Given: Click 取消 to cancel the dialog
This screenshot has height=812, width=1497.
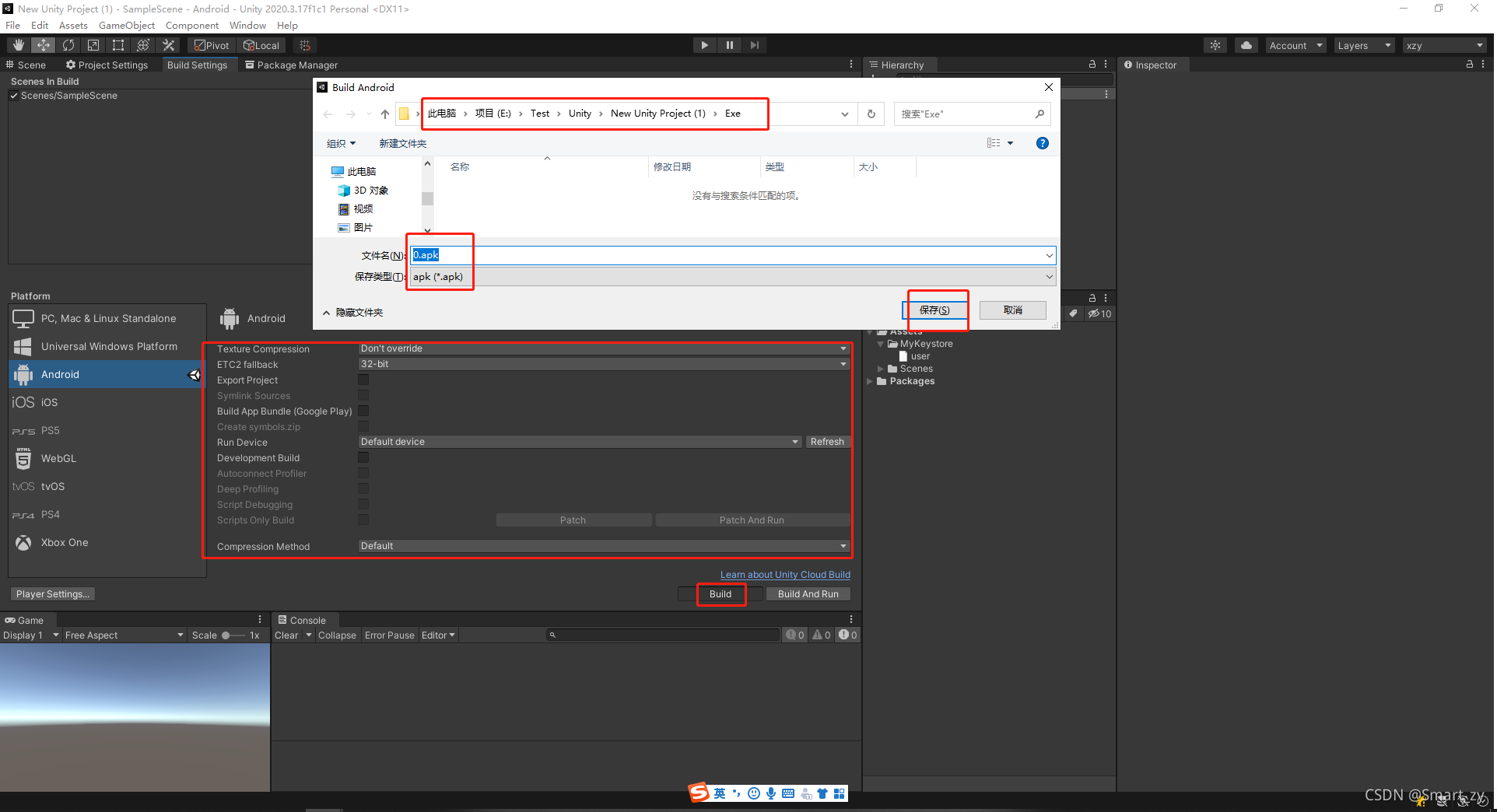Looking at the screenshot, I should point(1013,310).
